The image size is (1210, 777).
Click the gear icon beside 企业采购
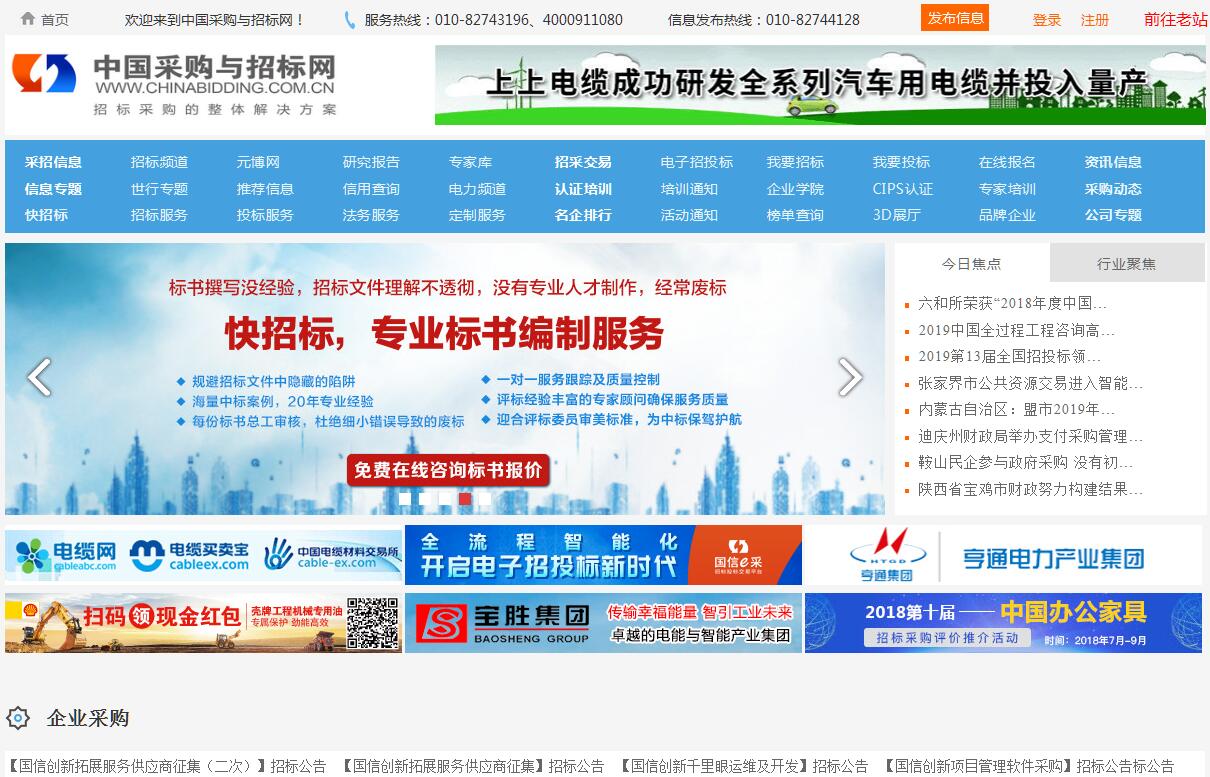click(x=18, y=718)
